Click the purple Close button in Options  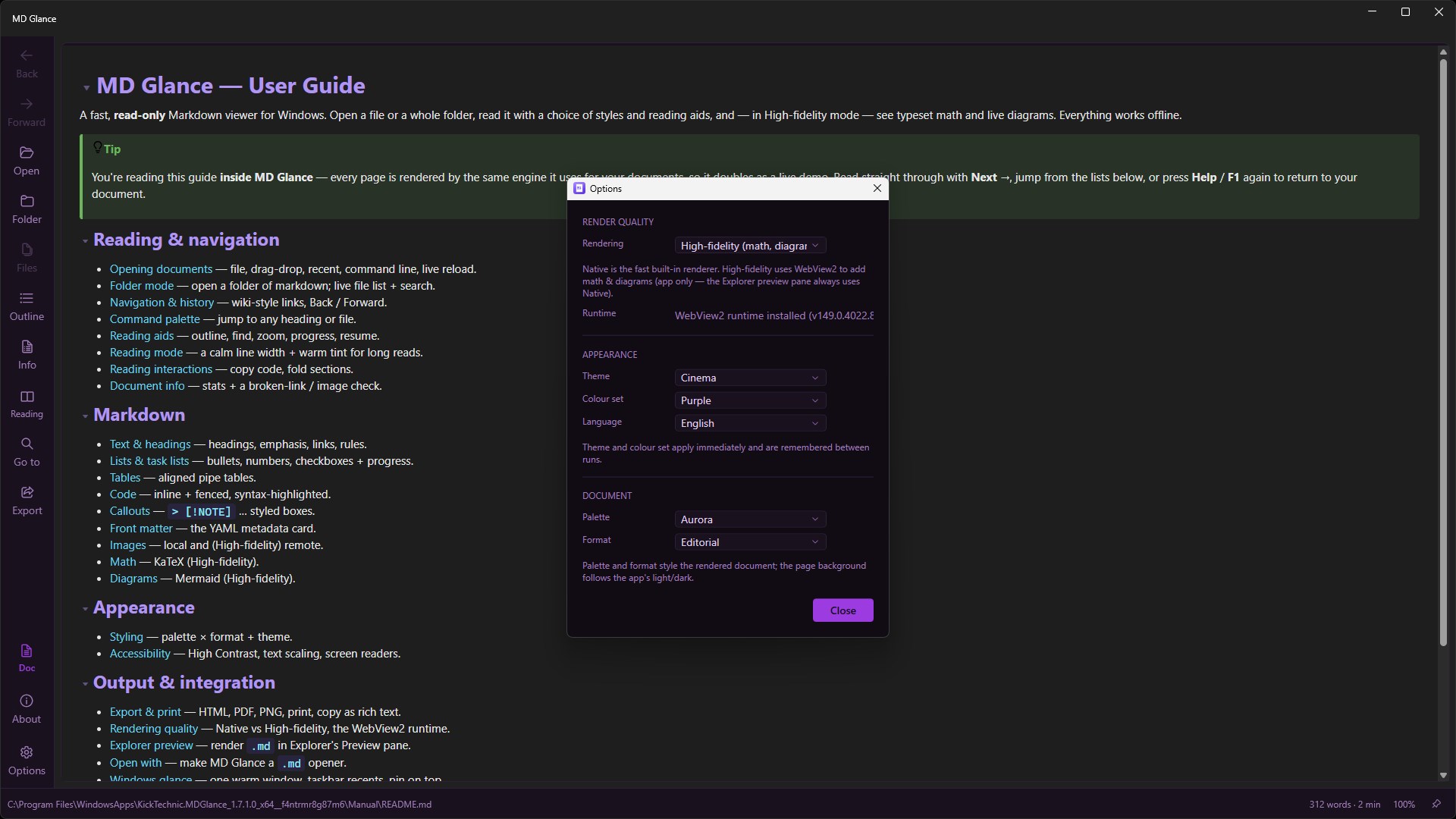coord(843,610)
